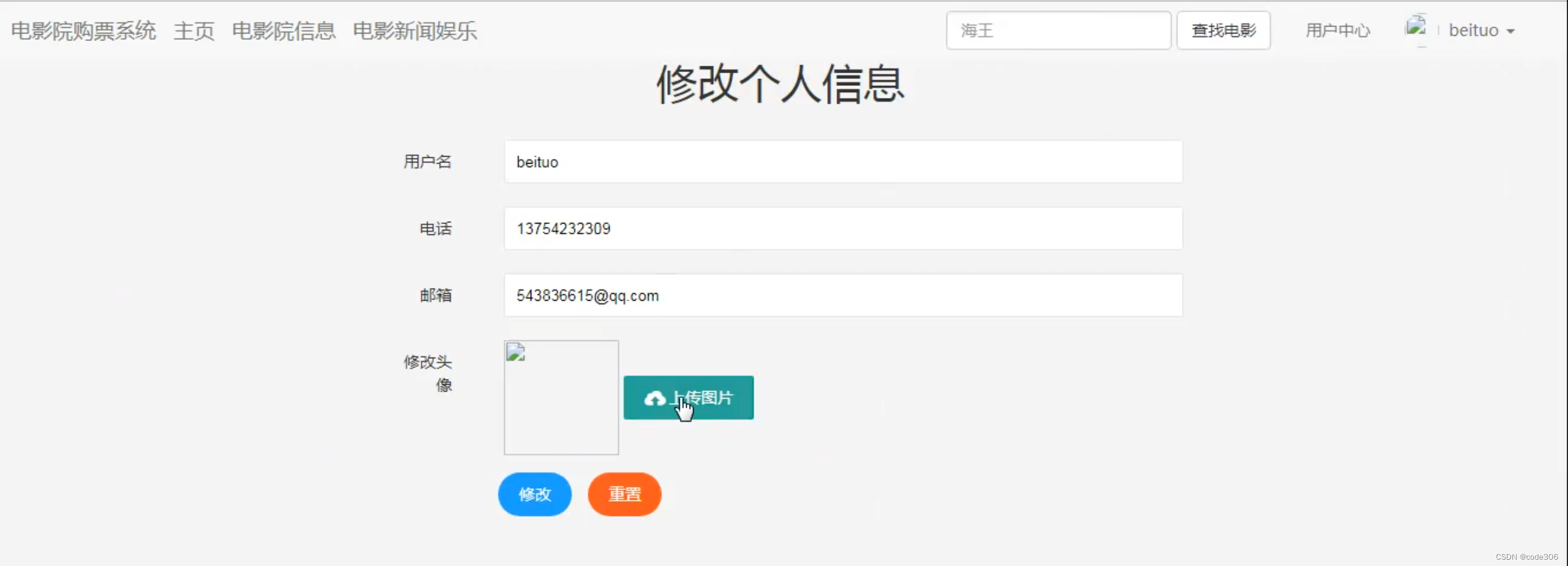Open the 用户中心 link
This screenshot has width=1568, height=566.
[x=1337, y=30]
